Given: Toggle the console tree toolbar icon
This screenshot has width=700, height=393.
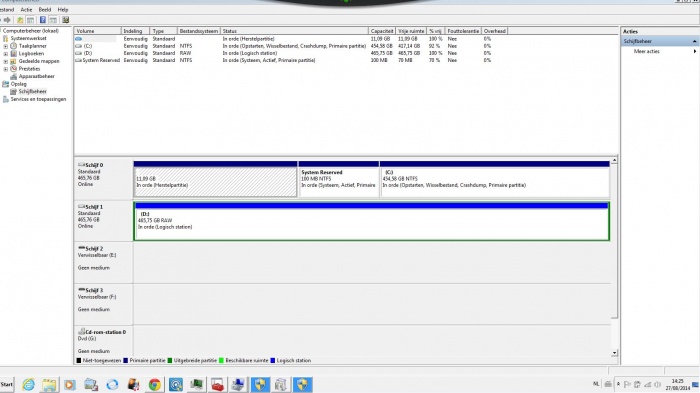Looking at the screenshot, I should tap(30, 20).
